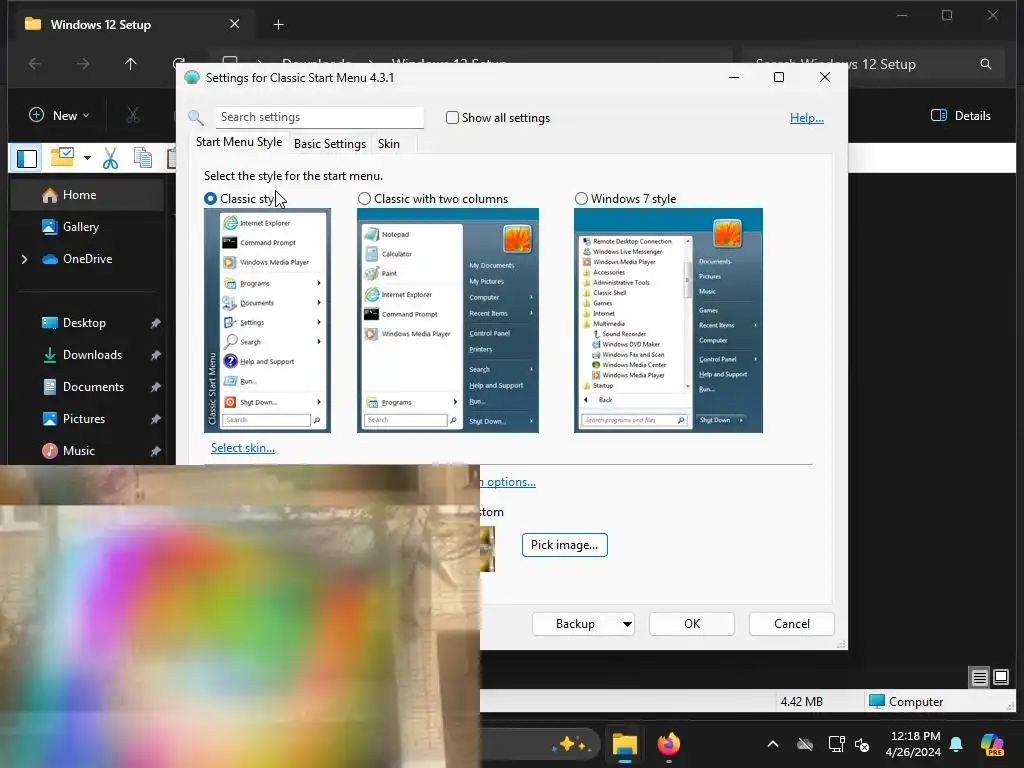Show hidden icons in system tray
This screenshot has height=768, width=1024.
coord(773,744)
